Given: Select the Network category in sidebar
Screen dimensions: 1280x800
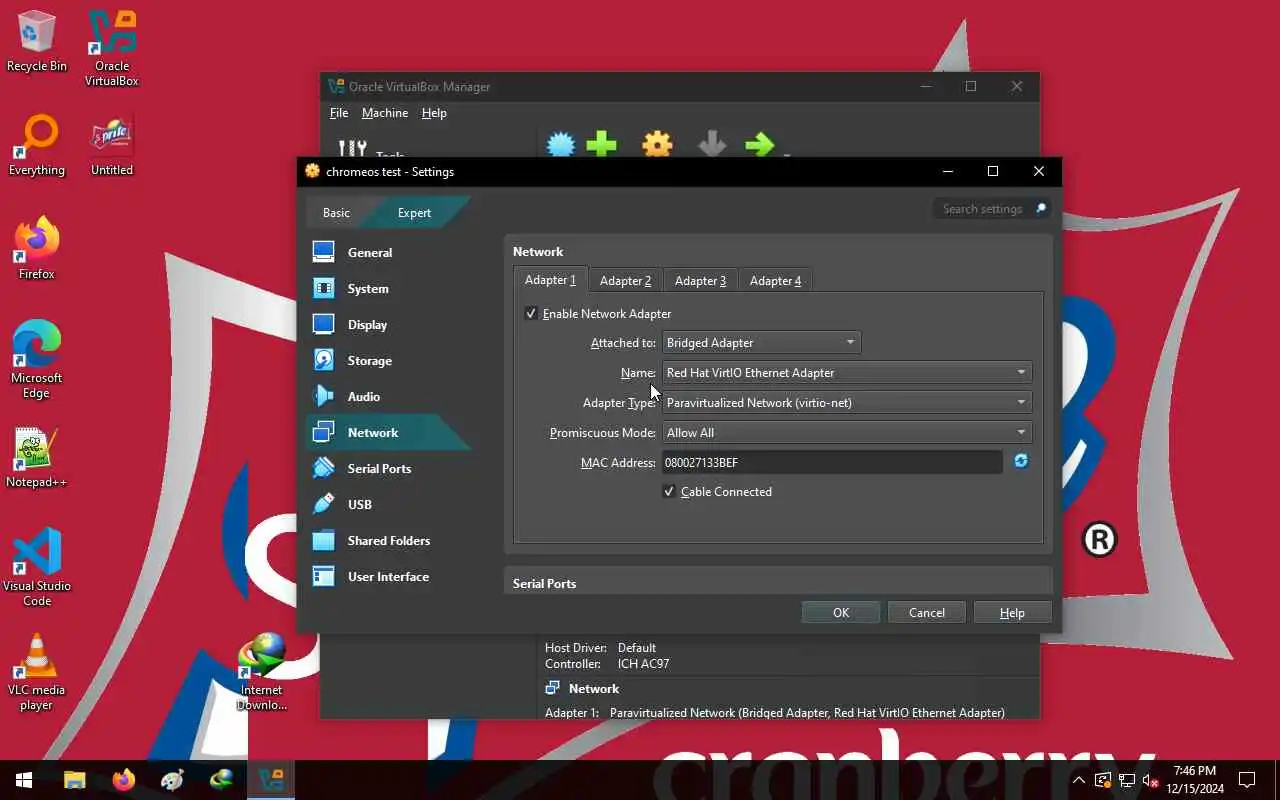Looking at the screenshot, I should coord(388,432).
